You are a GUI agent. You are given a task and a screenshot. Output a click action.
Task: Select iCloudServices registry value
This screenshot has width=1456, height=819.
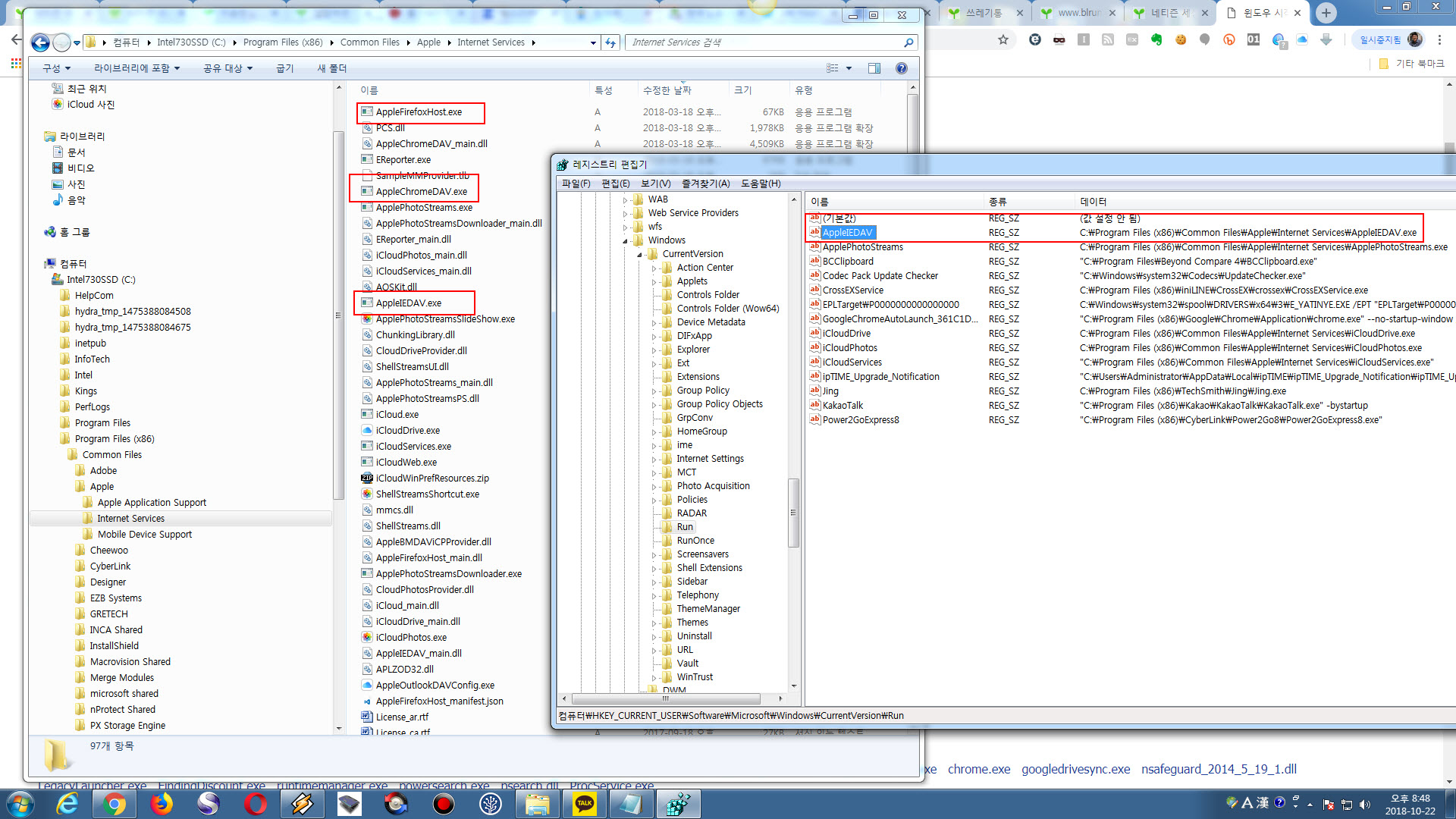[852, 362]
